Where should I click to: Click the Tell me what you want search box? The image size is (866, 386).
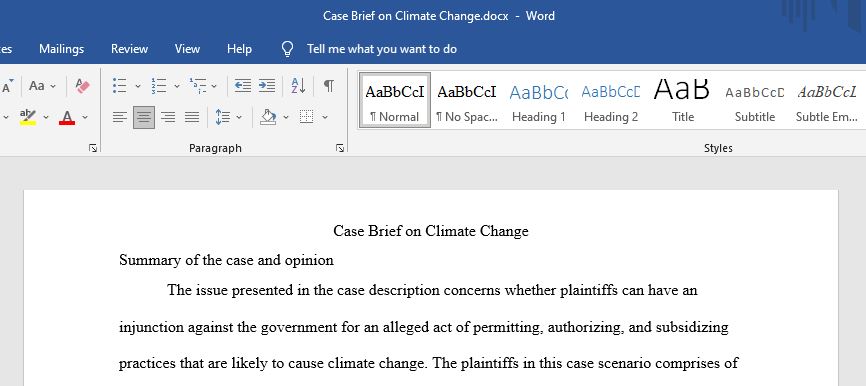[x=382, y=49]
